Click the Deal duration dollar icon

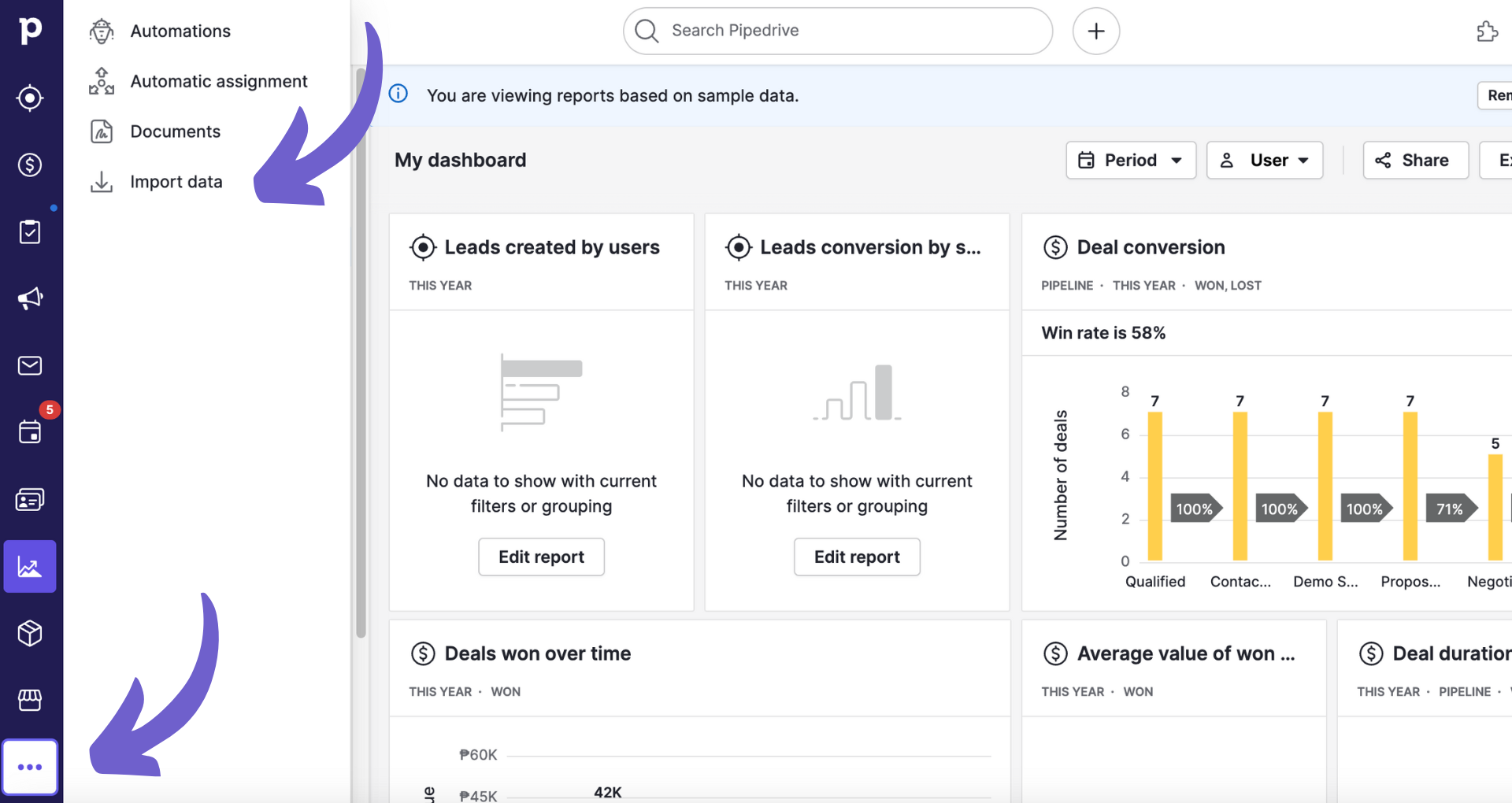(x=1371, y=653)
